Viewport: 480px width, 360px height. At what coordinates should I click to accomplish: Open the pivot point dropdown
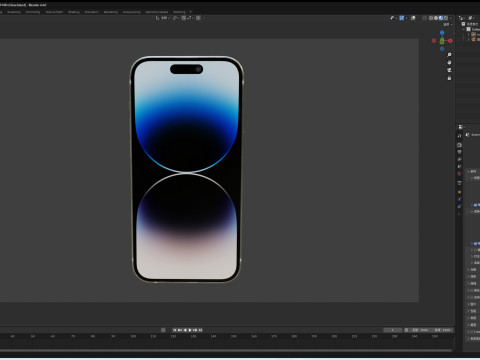(x=176, y=18)
